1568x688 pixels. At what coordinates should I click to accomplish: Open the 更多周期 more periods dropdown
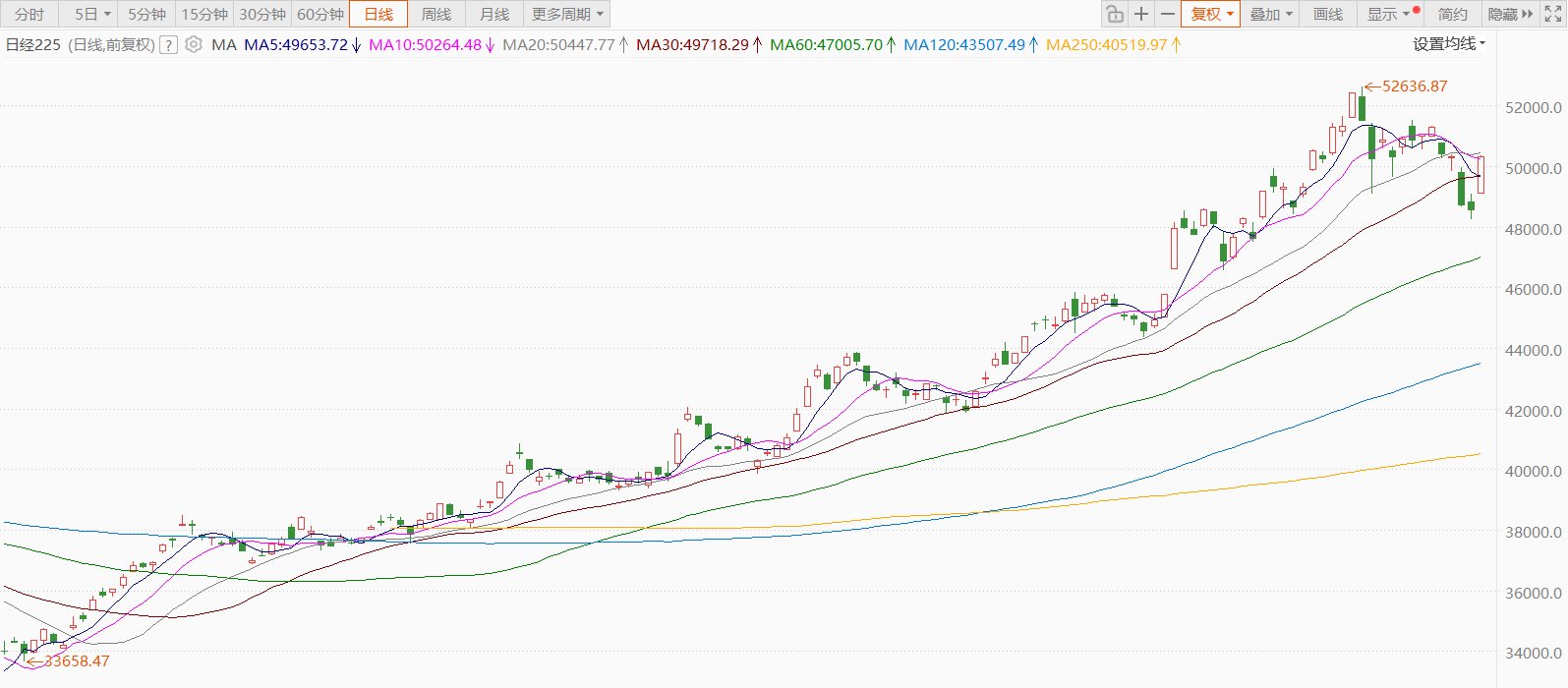(x=567, y=14)
